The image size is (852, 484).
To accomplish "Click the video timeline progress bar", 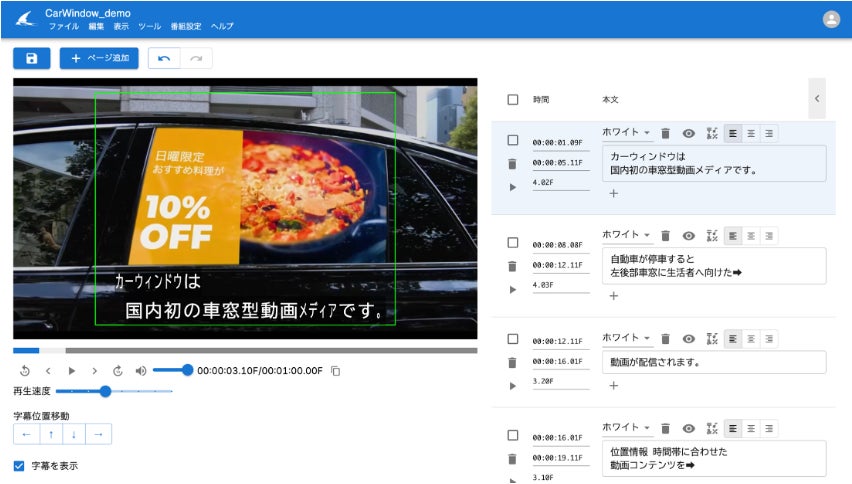I will click(245, 351).
